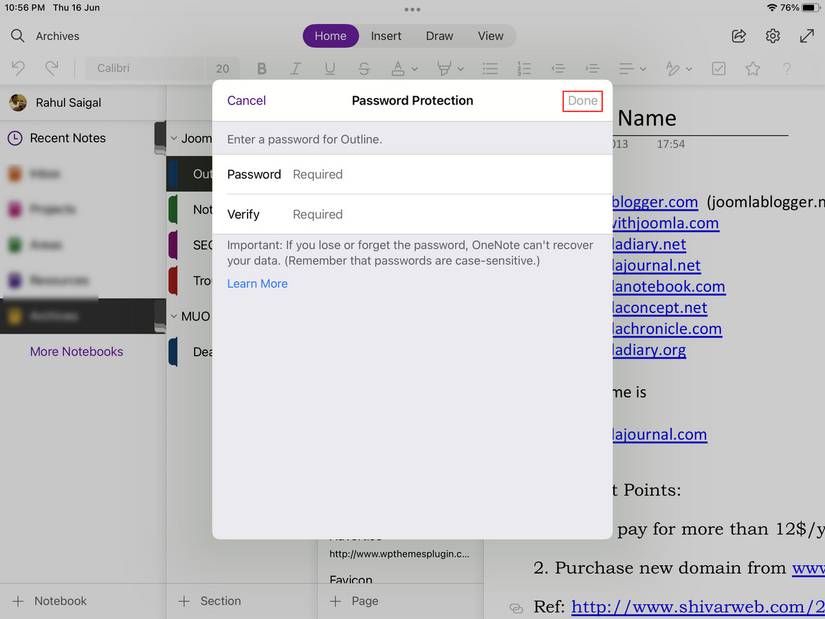Screen dimensions: 825x619
Task: Increase the paragraph indent
Action: pos(592,68)
